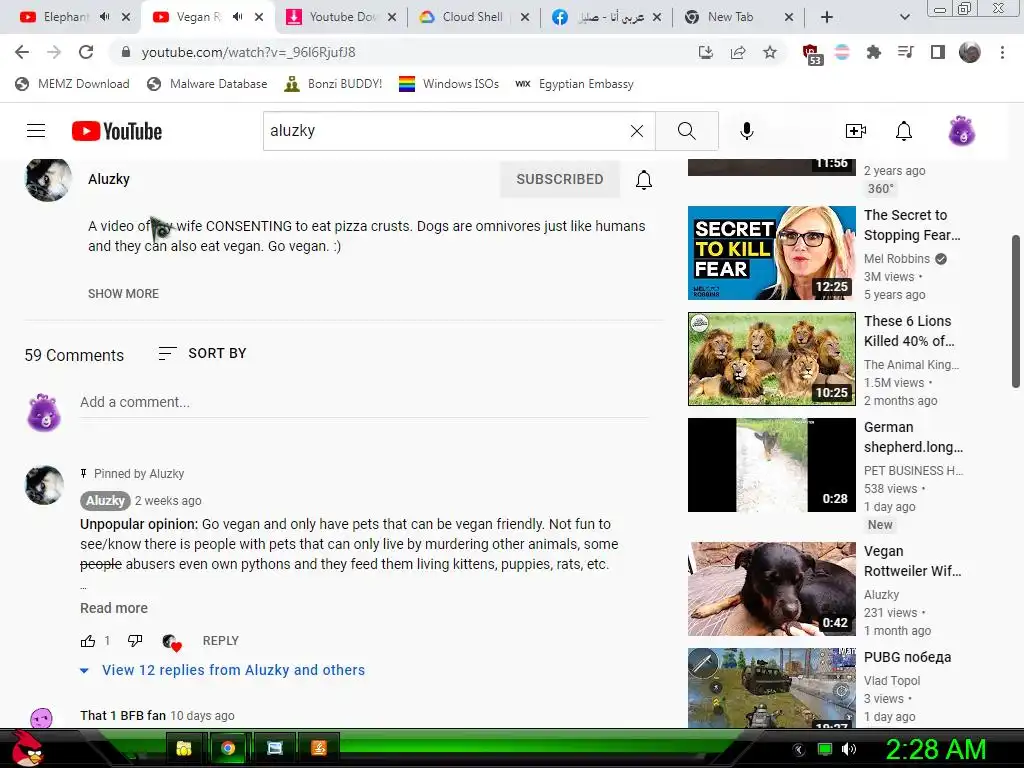Toggle the browser side panel
The width and height of the screenshot is (1024, 768).
point(938,52)
